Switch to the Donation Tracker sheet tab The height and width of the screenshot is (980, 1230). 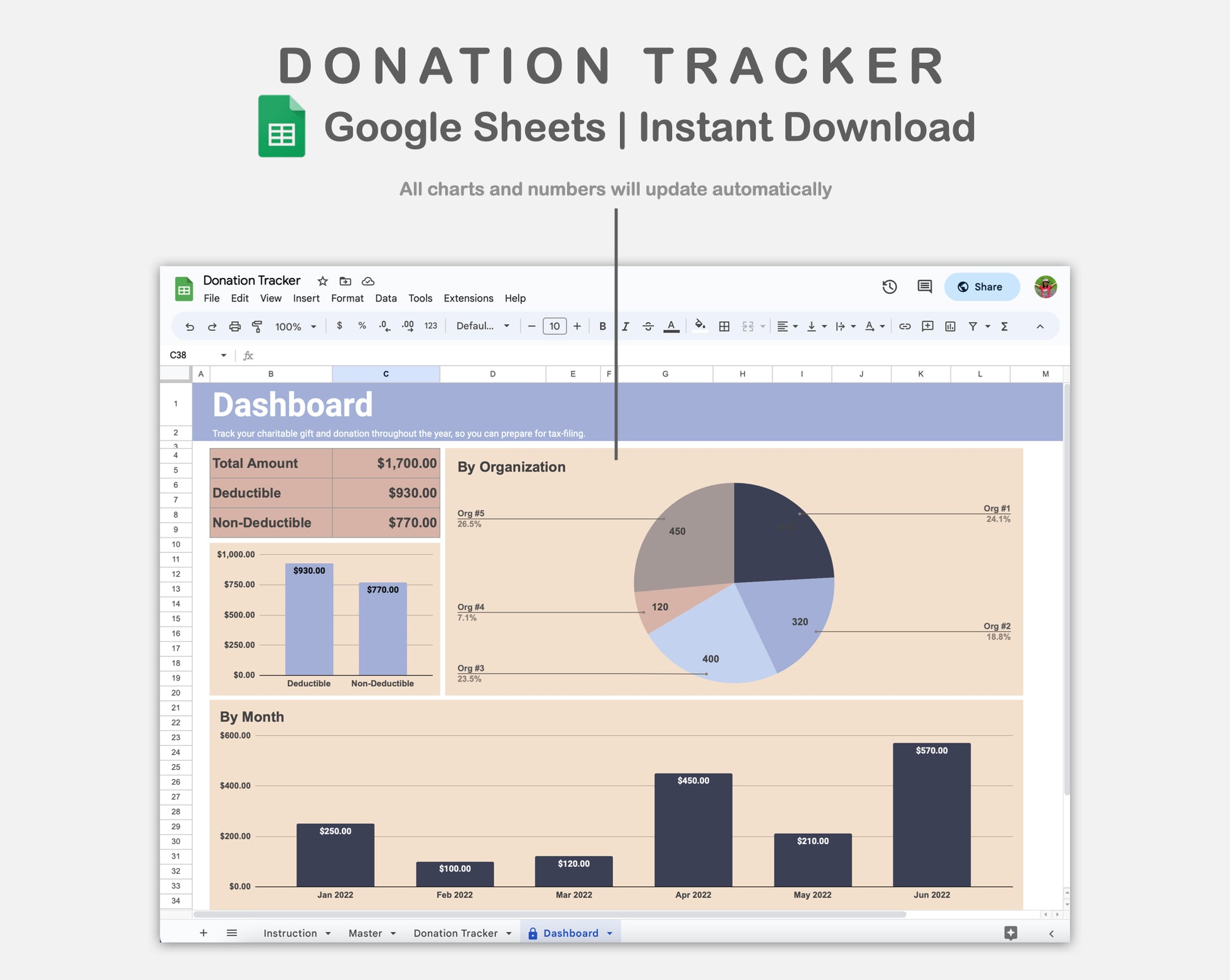[455, 933]
